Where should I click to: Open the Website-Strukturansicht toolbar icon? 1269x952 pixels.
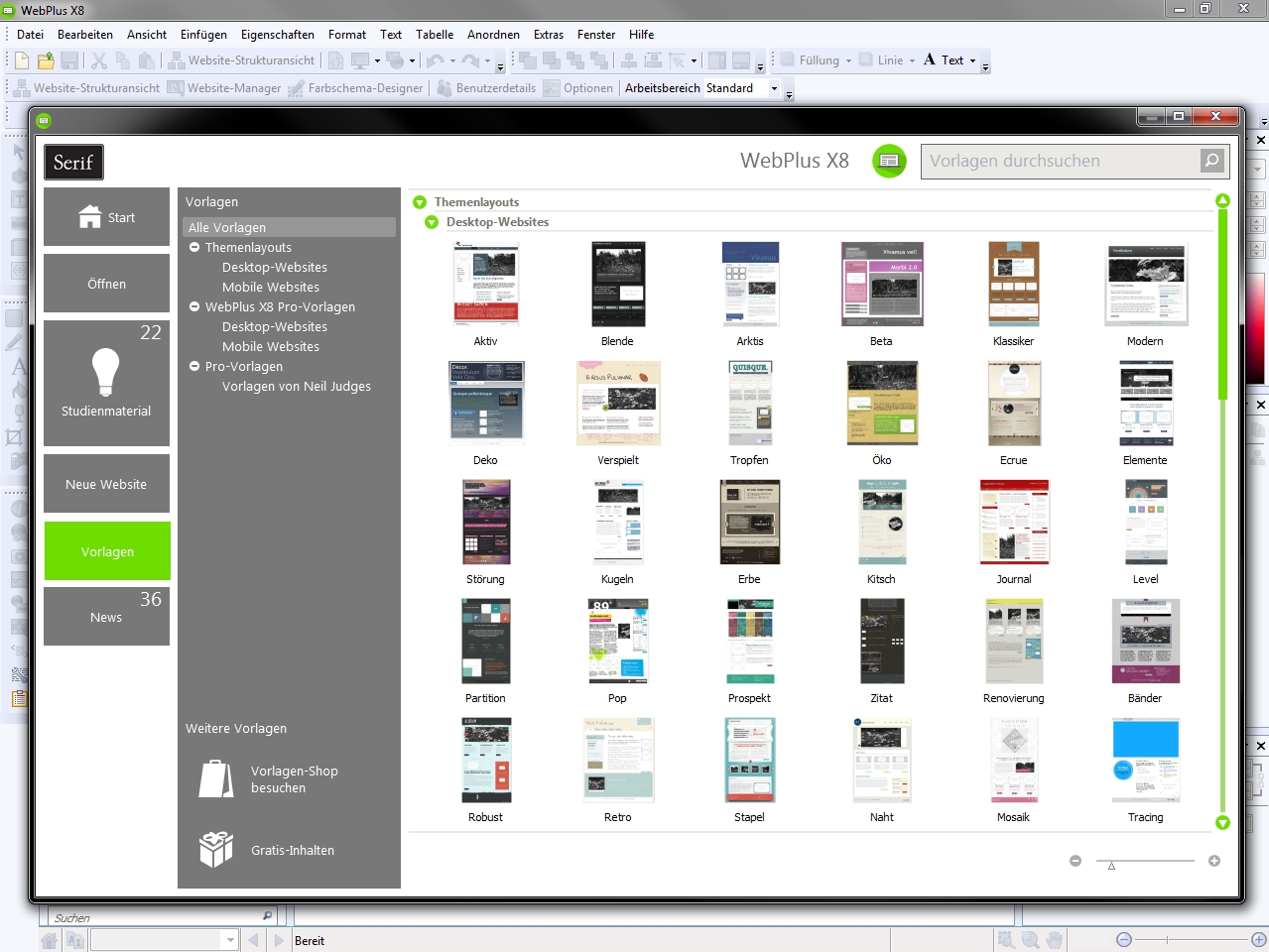click(x=22, y=88)
